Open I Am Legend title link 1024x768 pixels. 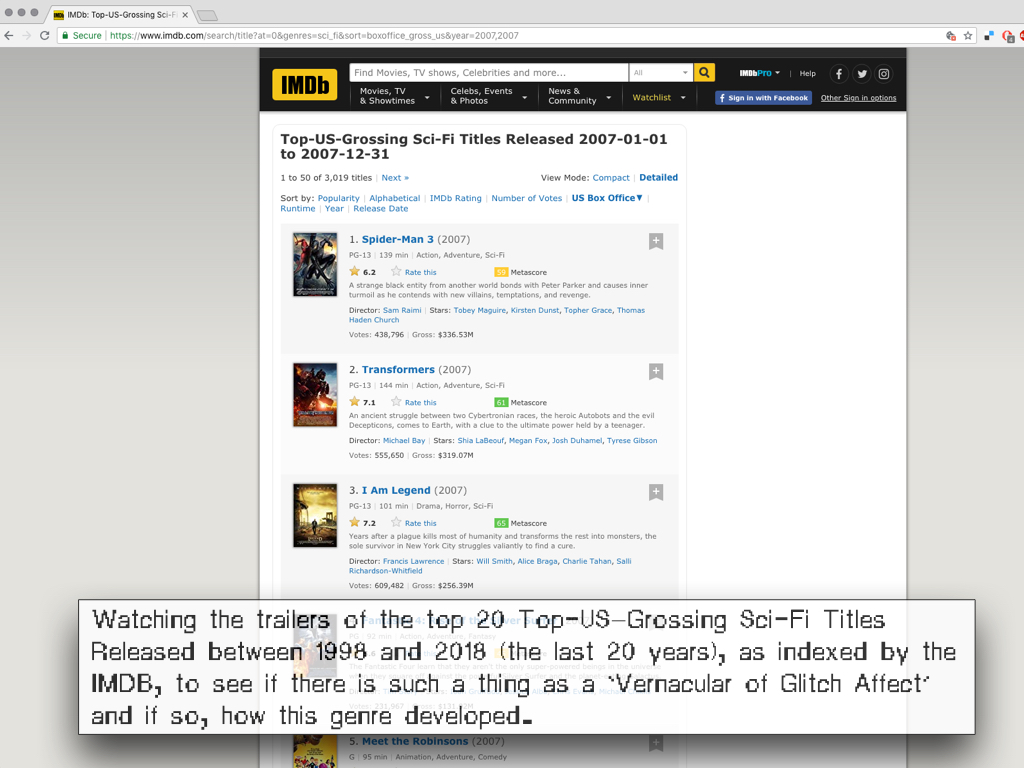[x=396, y=490]
